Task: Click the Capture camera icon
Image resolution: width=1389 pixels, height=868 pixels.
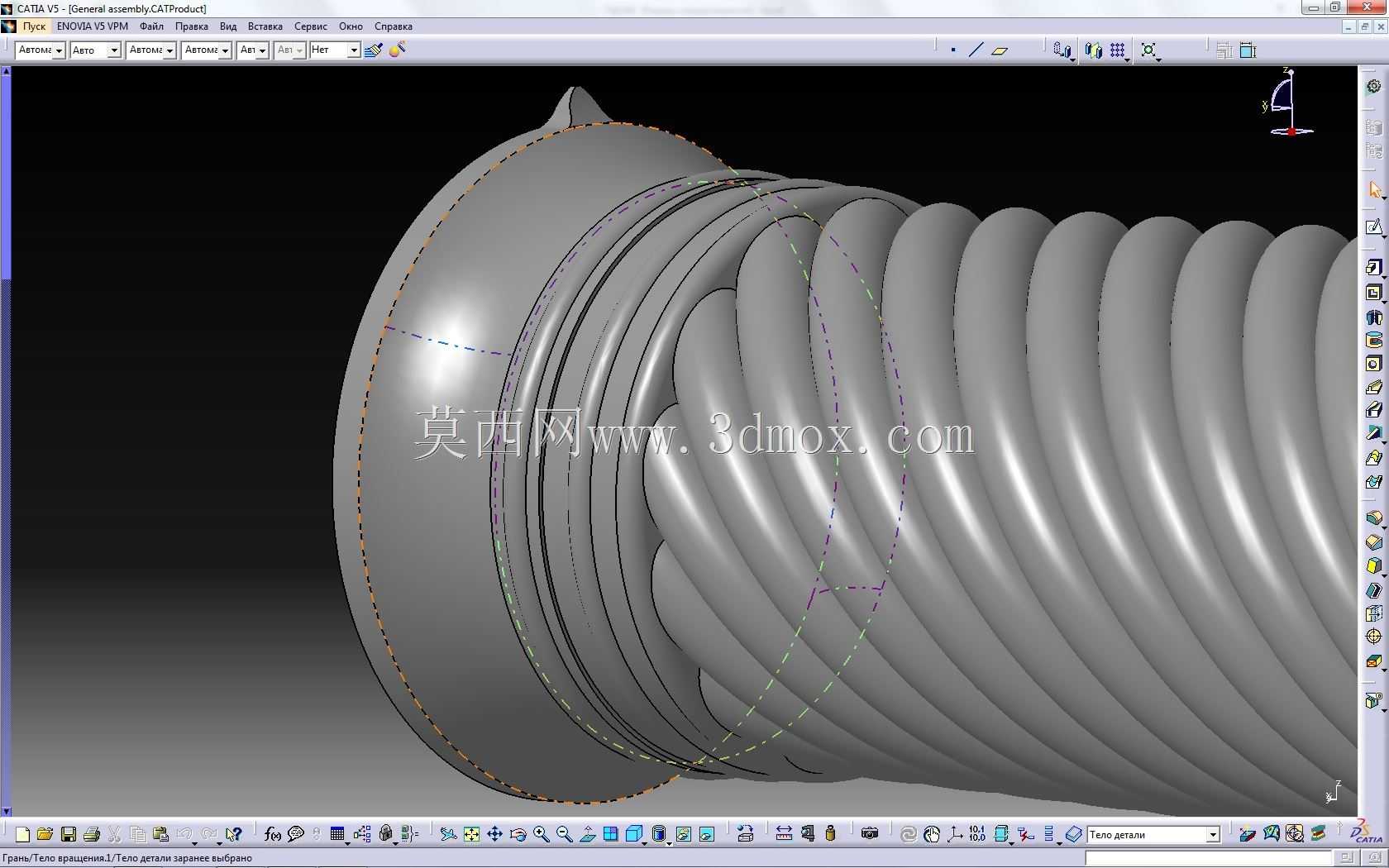Action: point(869,834)
